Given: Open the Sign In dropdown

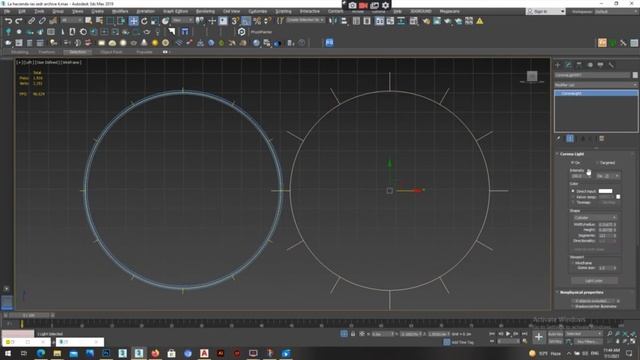Looking at the screenshot, I should tap(546, 11).
